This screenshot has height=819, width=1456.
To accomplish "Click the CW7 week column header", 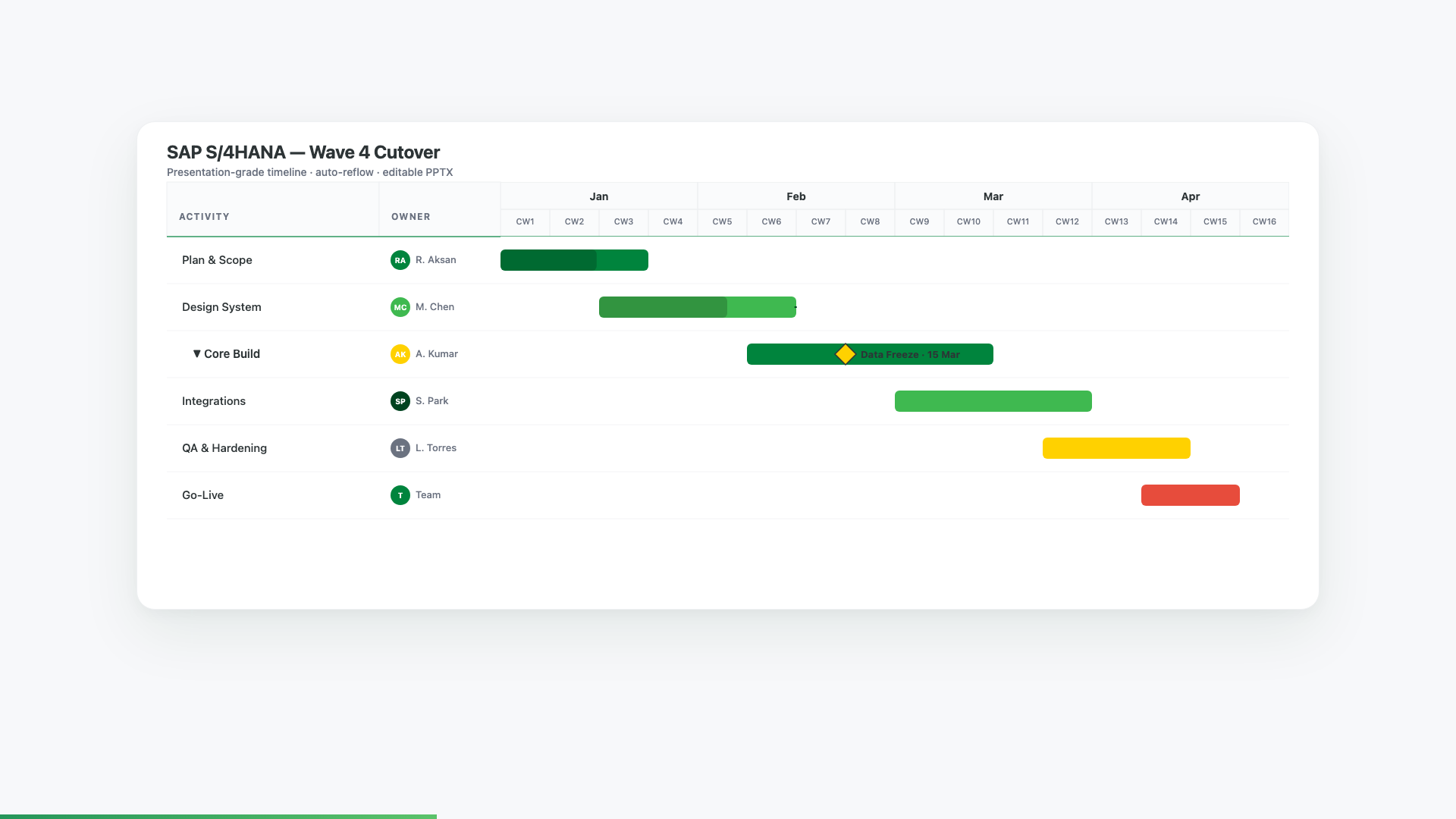I will pyautogui.click(x=821, y=222).
